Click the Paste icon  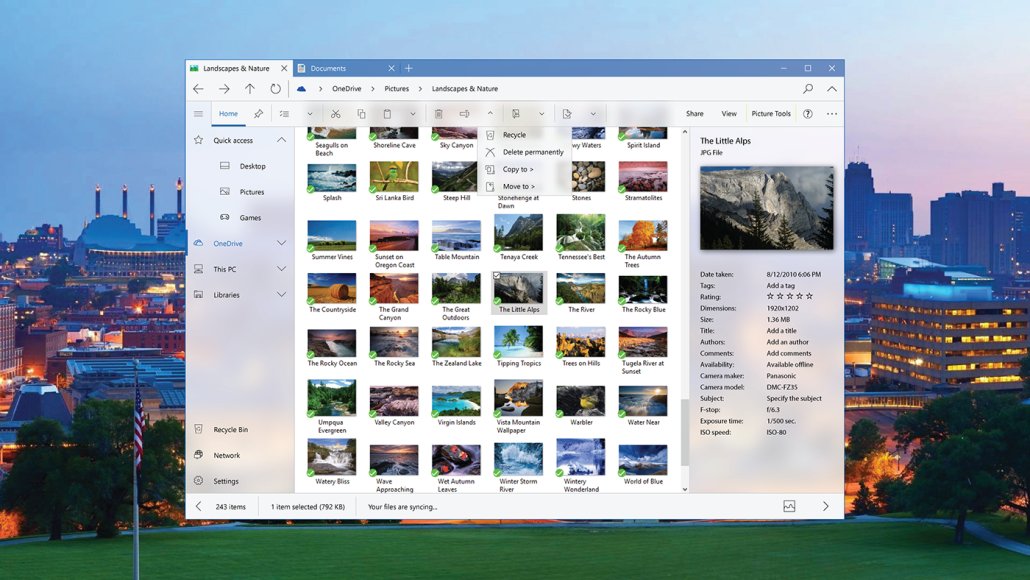pos(388,113)
